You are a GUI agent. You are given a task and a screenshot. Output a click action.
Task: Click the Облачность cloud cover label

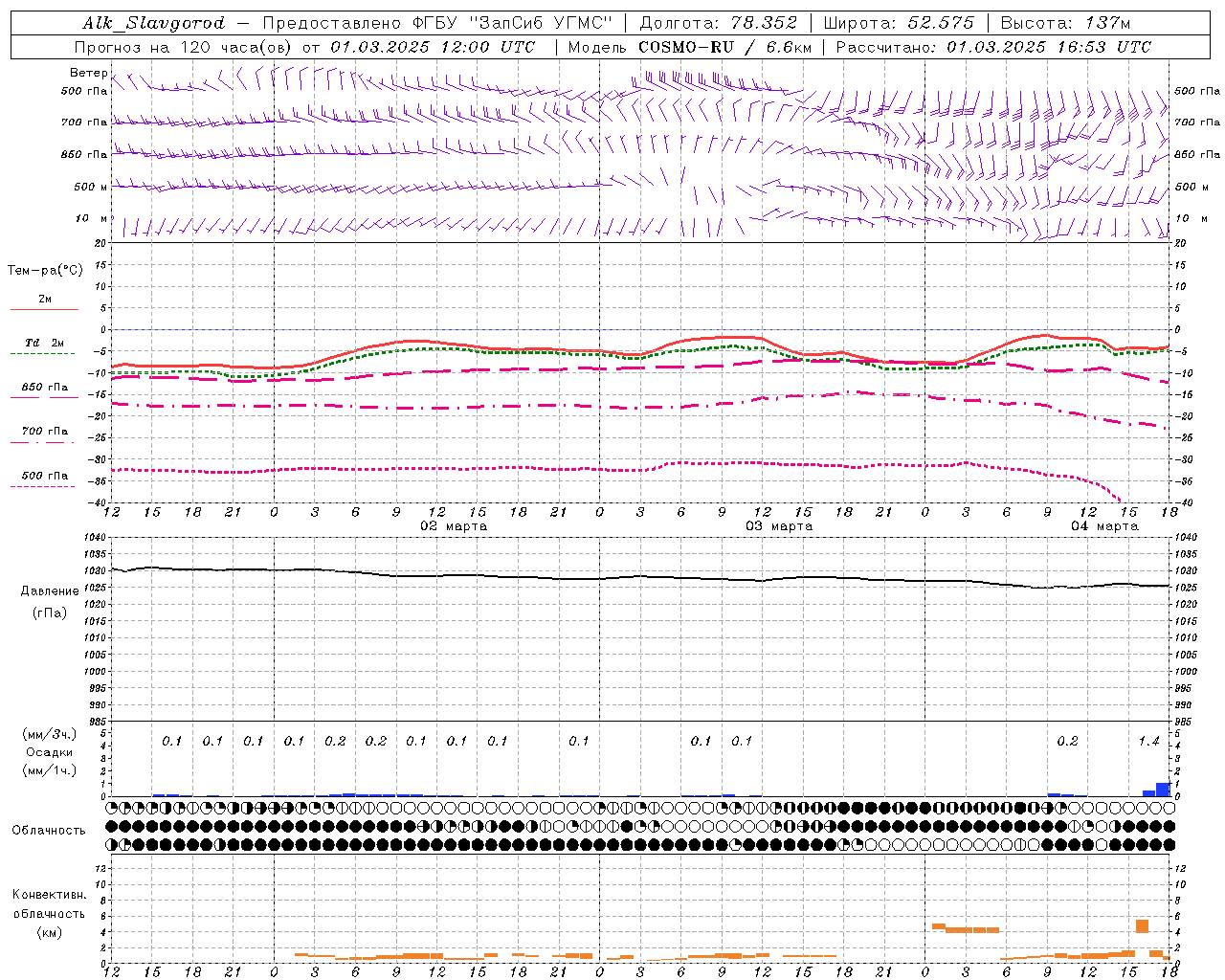(49, 830)
